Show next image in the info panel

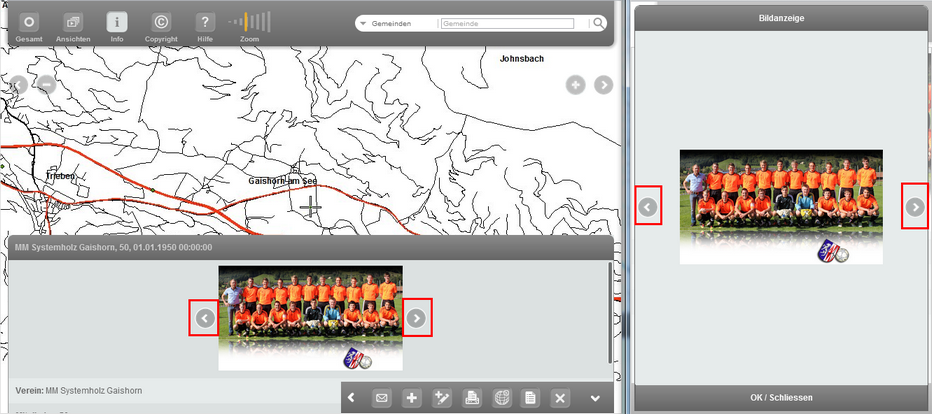tap(417, 318)
